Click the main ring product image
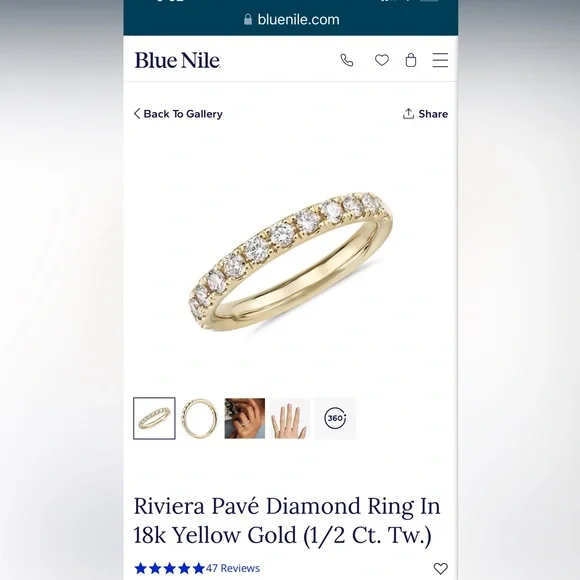This screenshot has width=580, height=580. coord(290,262)
